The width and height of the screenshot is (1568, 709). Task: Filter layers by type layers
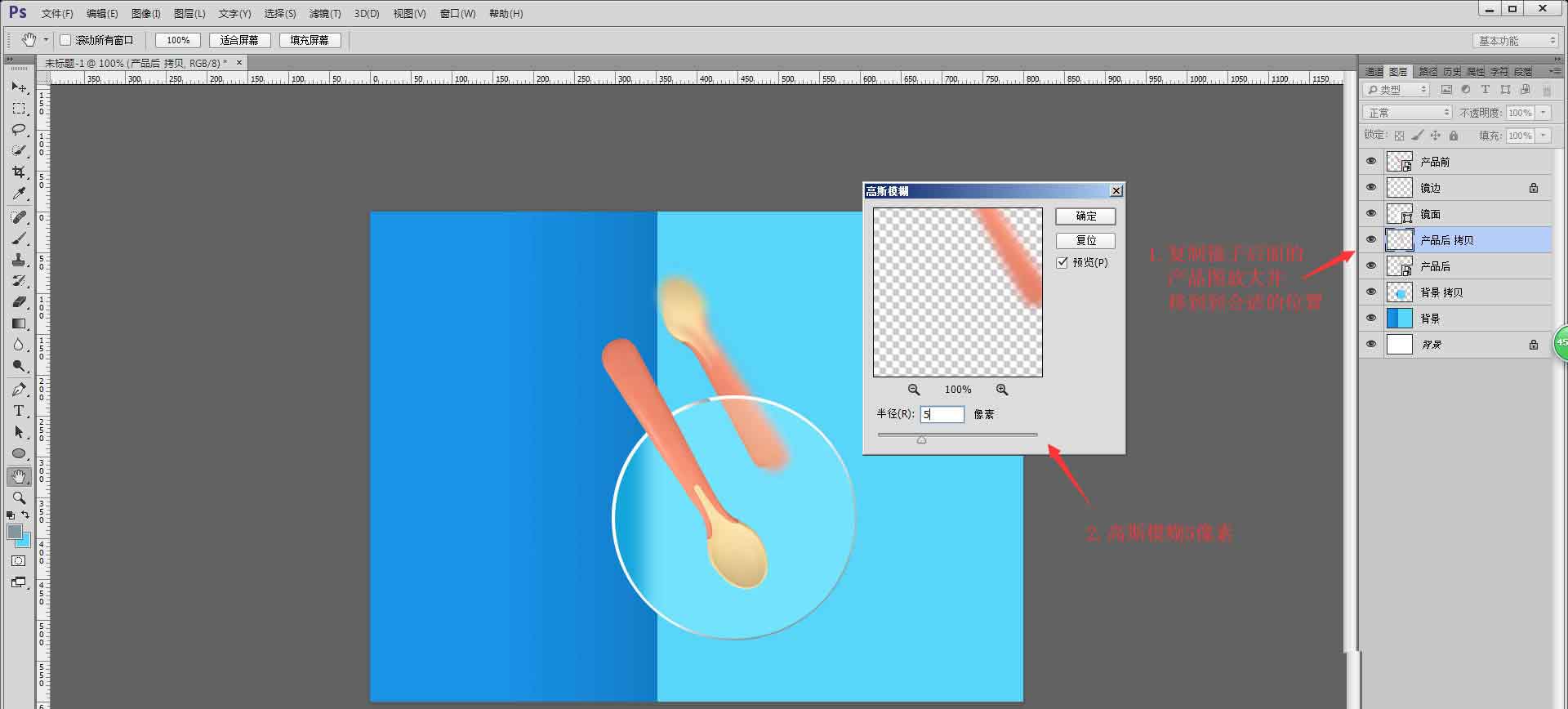coord(1486,90)
